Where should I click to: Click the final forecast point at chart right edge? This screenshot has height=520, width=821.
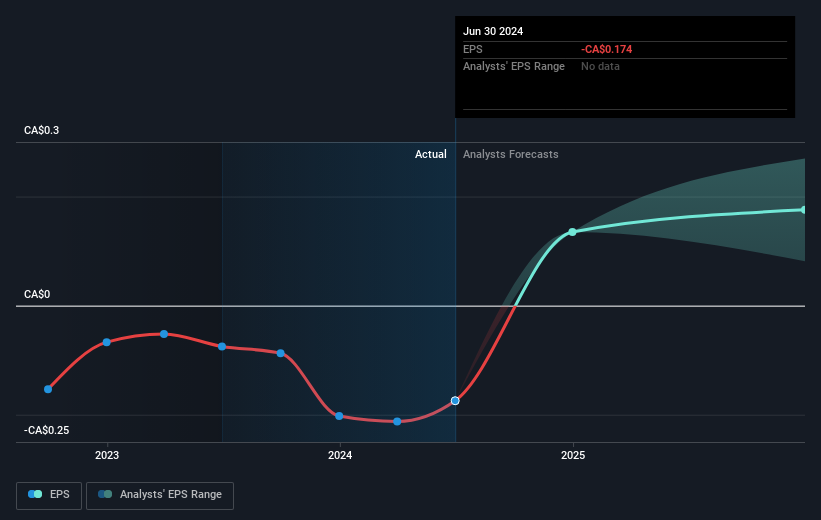[803, 210]
